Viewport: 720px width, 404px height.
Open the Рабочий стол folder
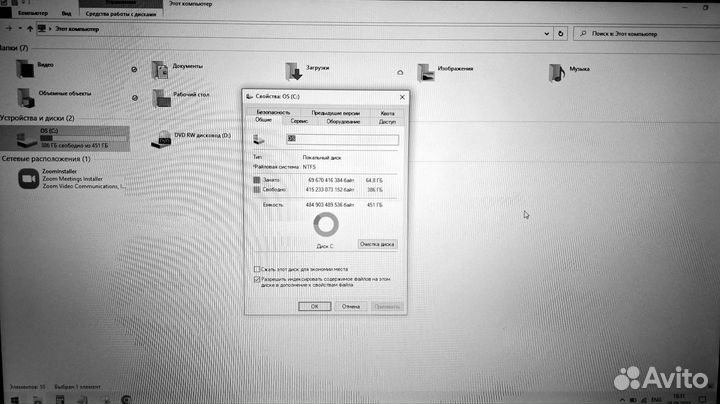point(161,96)
